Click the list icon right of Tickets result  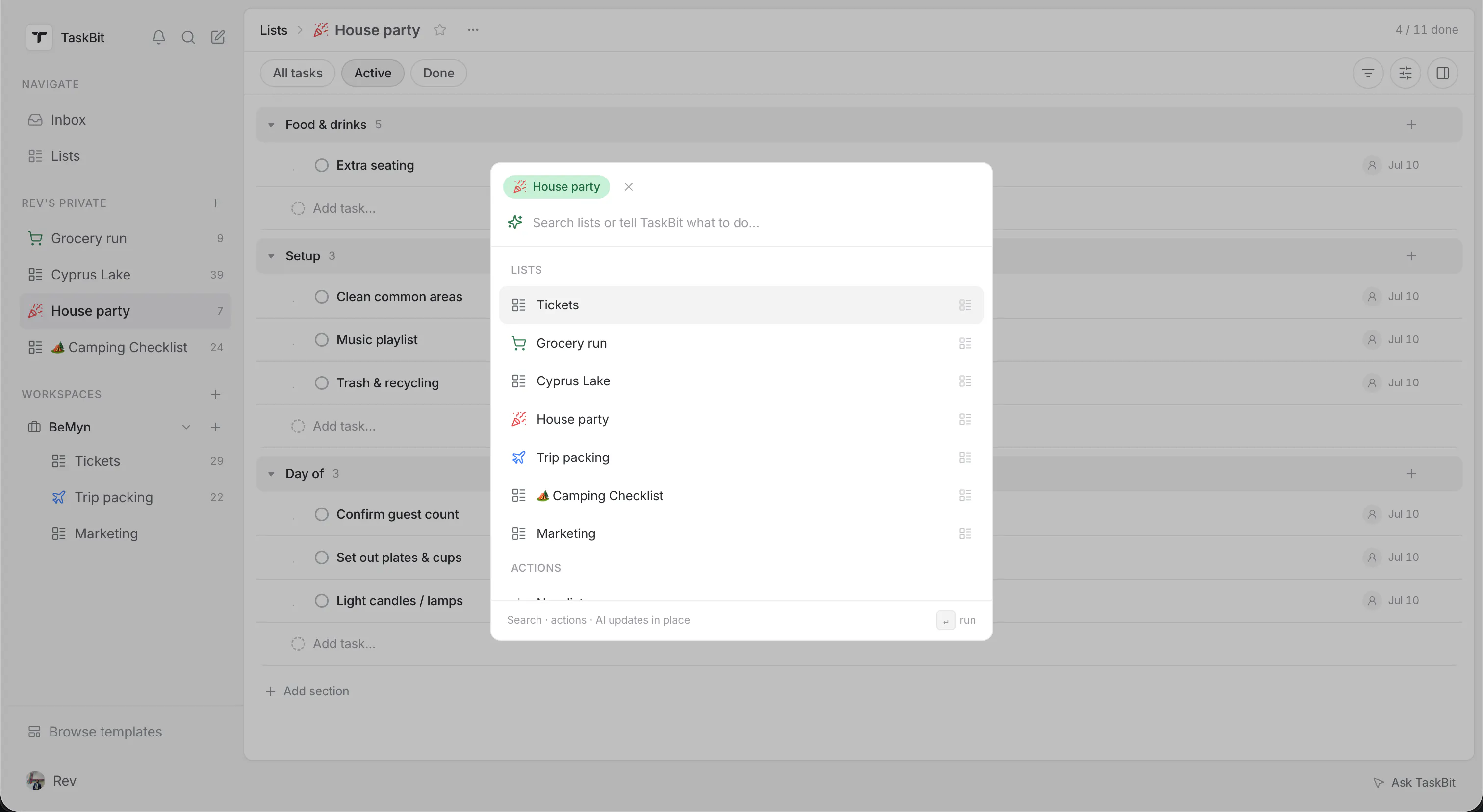coord(965,305)
